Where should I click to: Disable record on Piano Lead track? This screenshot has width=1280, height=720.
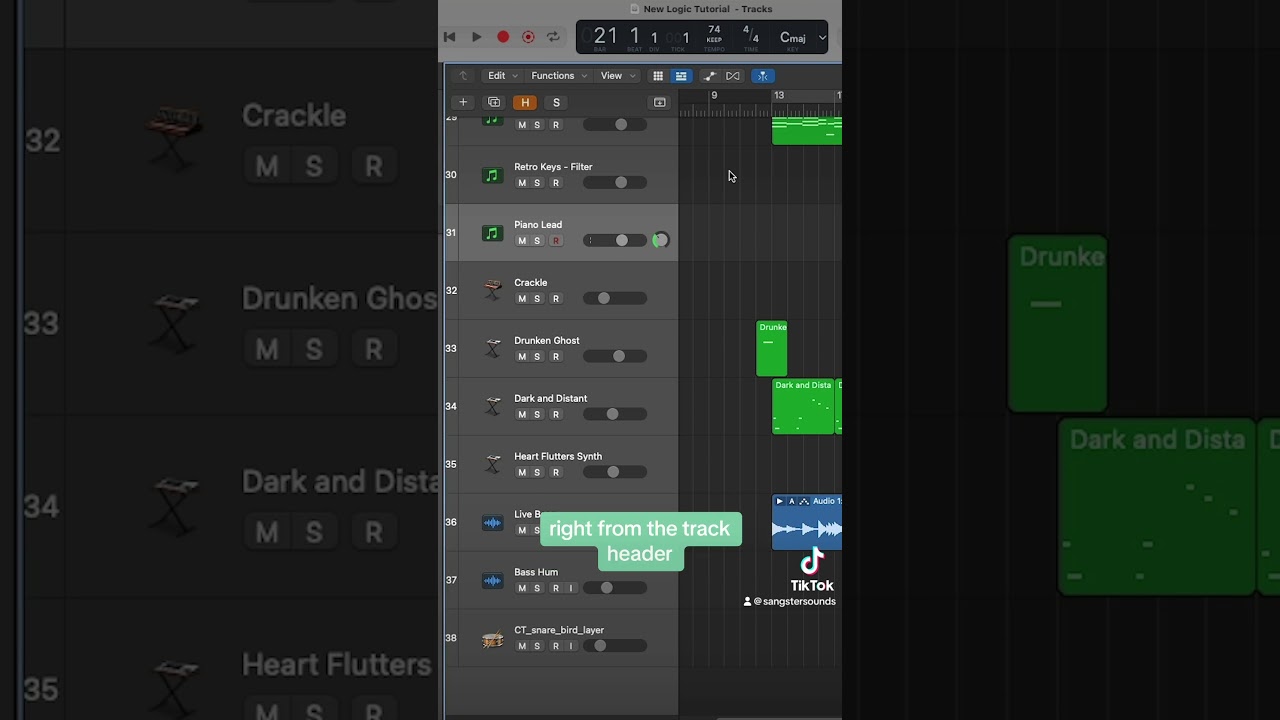pos(556,241)
